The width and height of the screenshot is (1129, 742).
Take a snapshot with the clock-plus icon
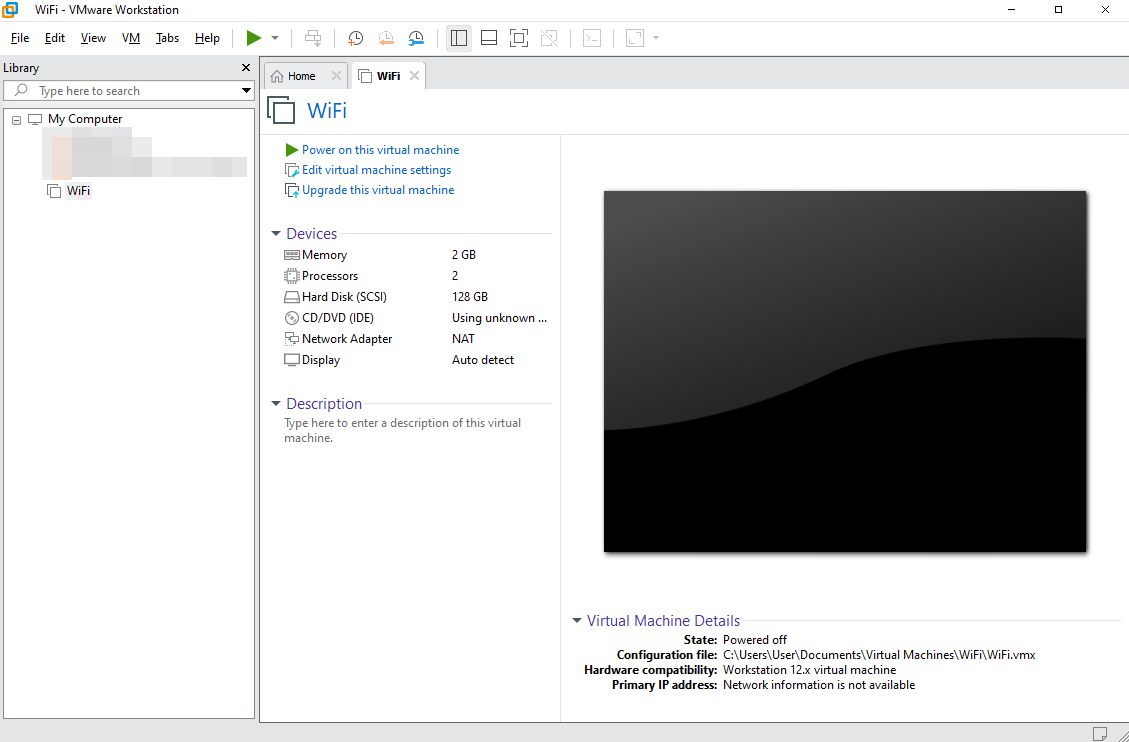point(356,38)
